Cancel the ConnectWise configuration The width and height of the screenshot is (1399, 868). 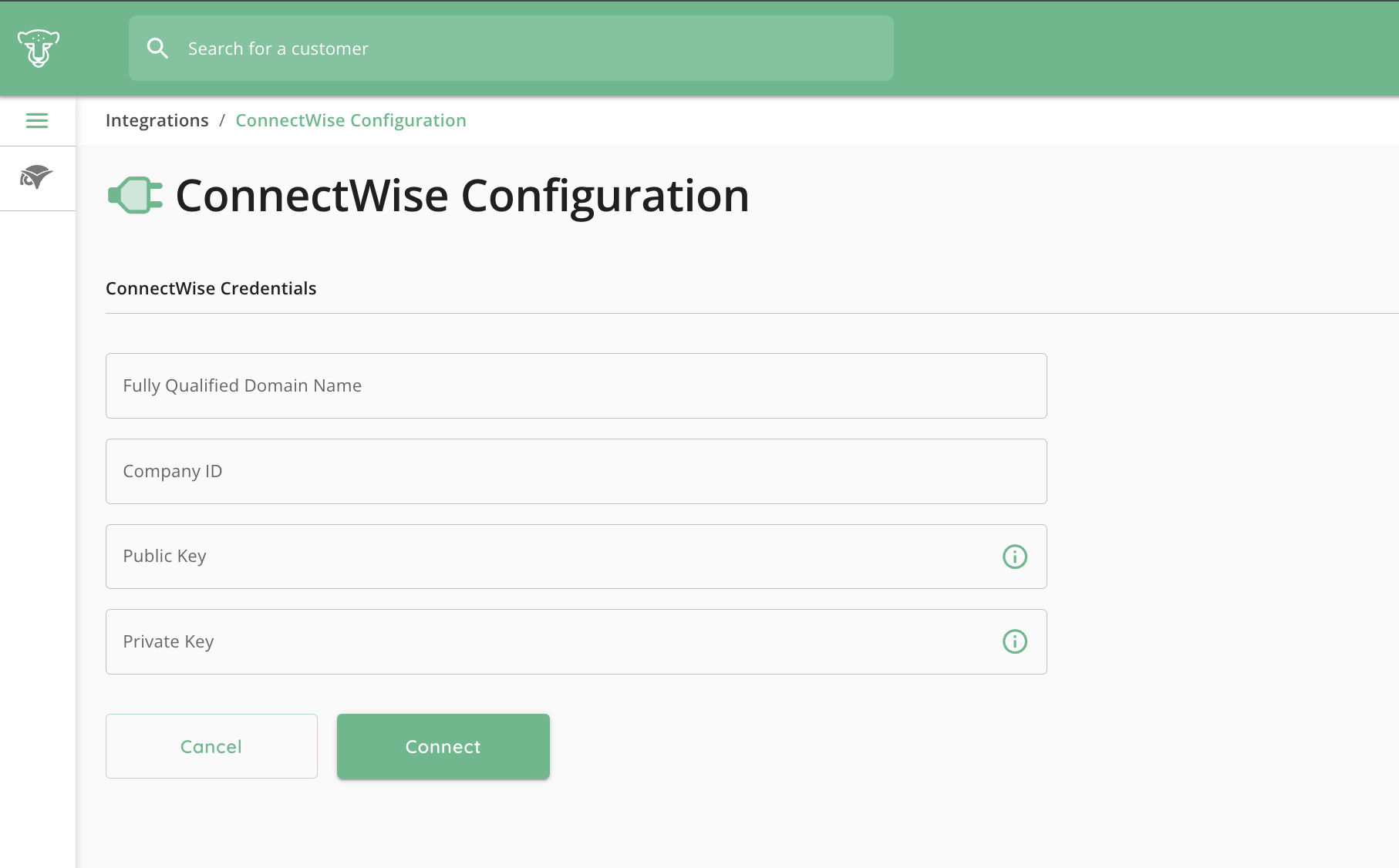211,746
